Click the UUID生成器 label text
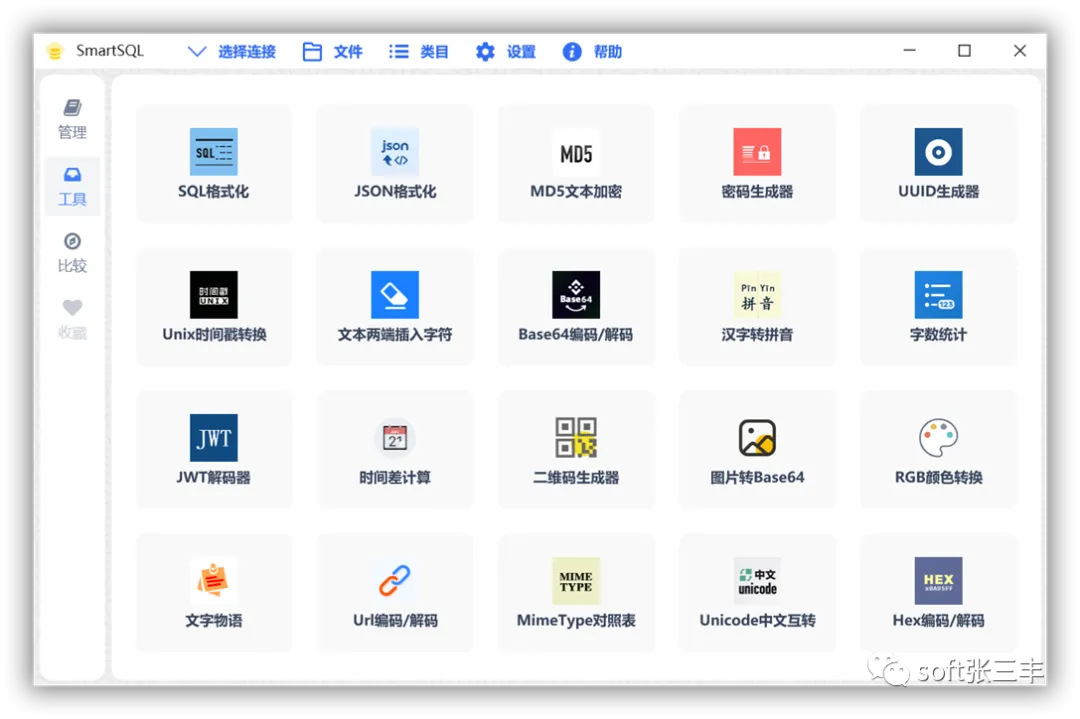The height and width of the screenshot is (719, 1080). 938,191
